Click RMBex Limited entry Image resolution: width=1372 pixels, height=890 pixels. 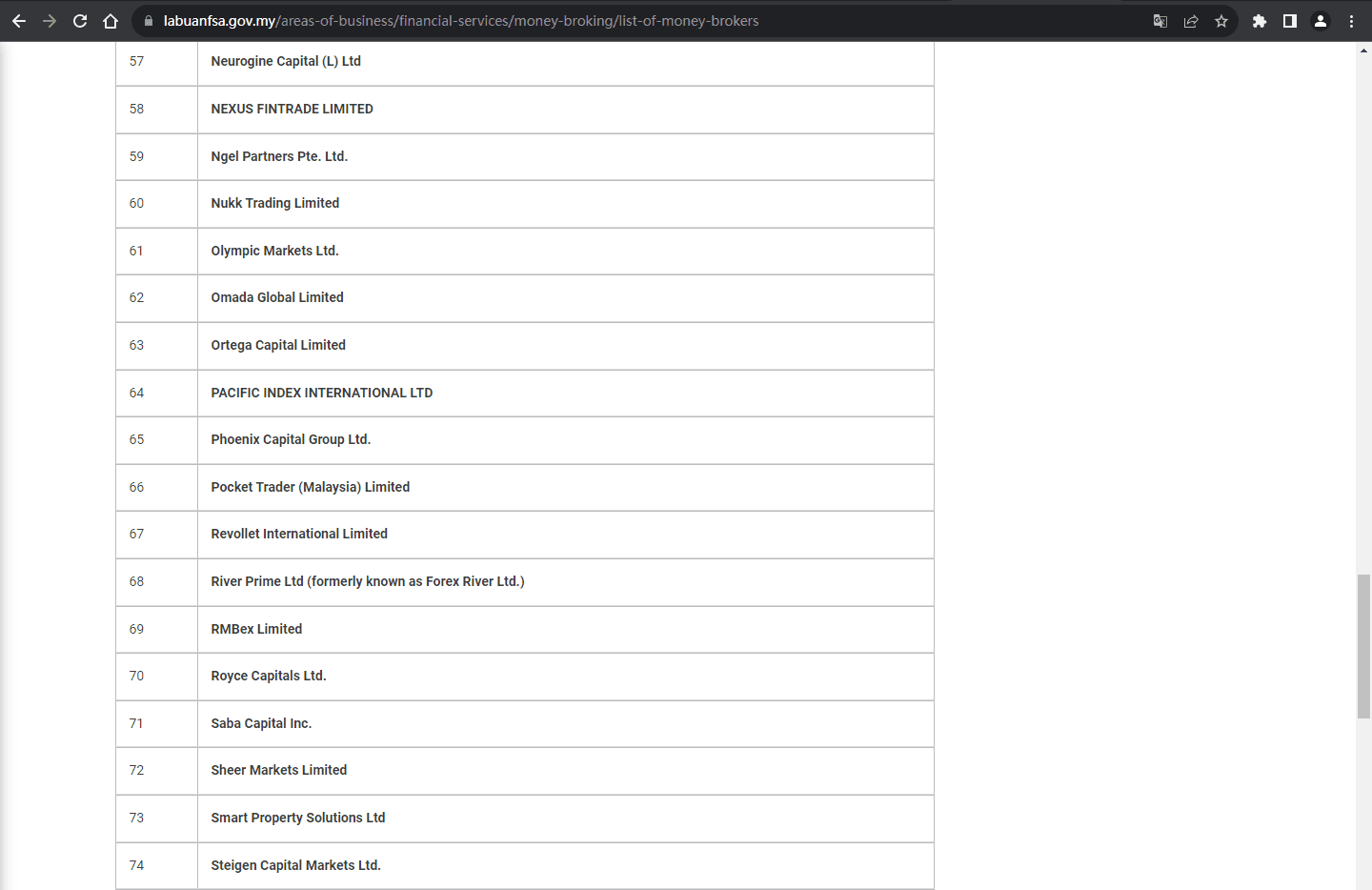tap(256, 629)
